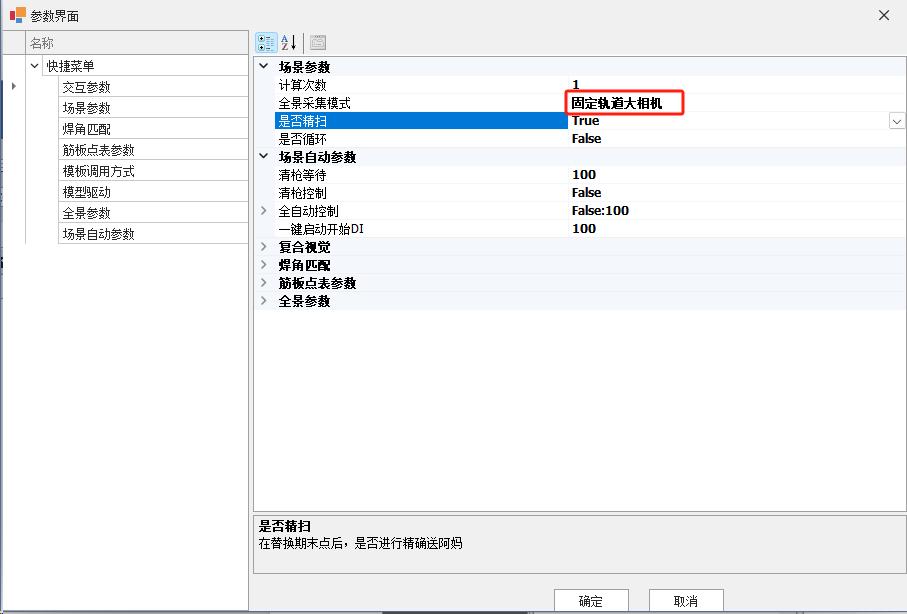
Task: Collapse the 场景自动参数 property category
Action: click(264, 157)
